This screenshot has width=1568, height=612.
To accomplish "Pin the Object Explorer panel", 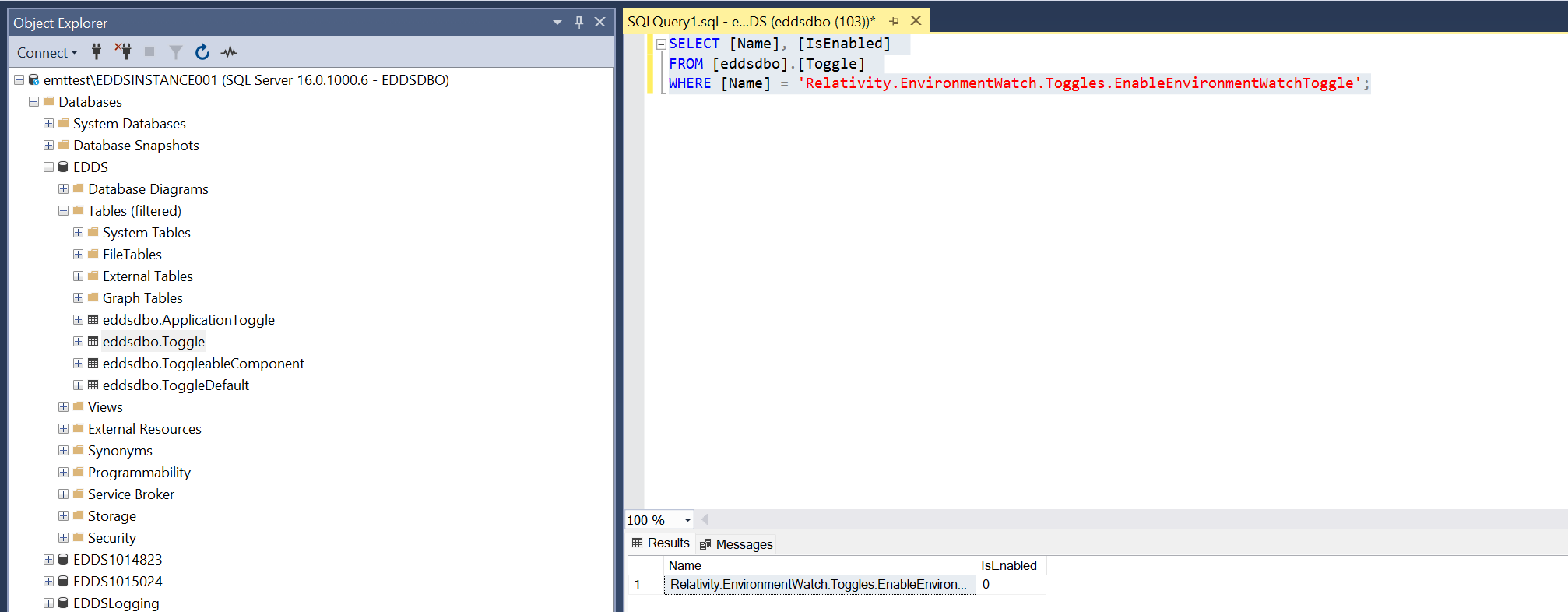I will point(579,23).
